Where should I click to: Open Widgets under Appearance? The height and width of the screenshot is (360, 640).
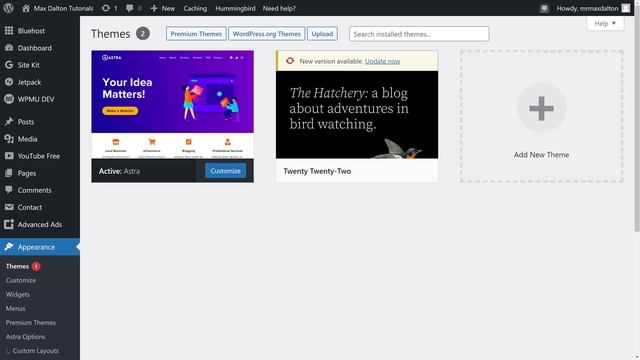point(18,294)
